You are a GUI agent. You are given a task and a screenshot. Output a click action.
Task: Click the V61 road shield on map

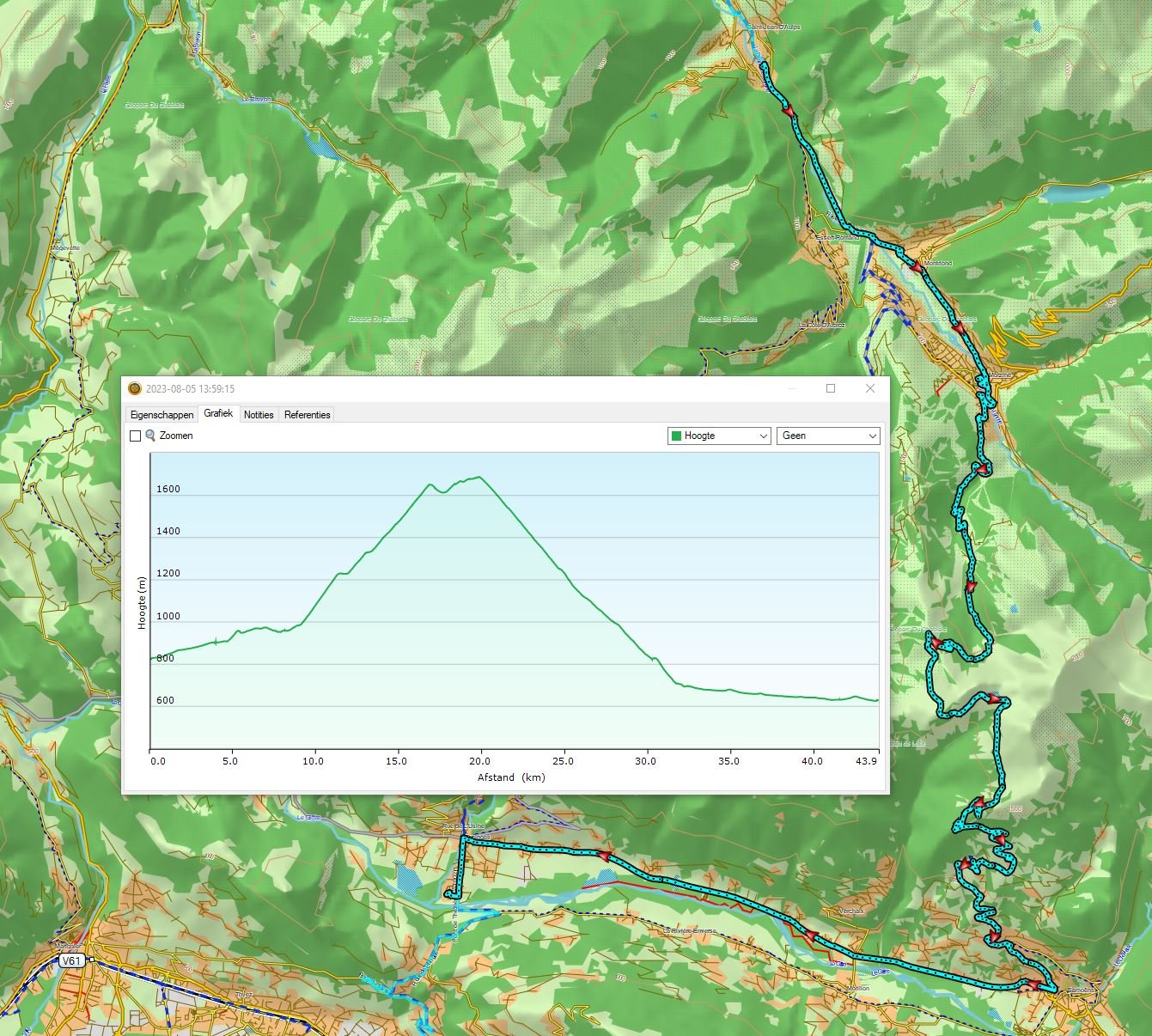point(72,961)
